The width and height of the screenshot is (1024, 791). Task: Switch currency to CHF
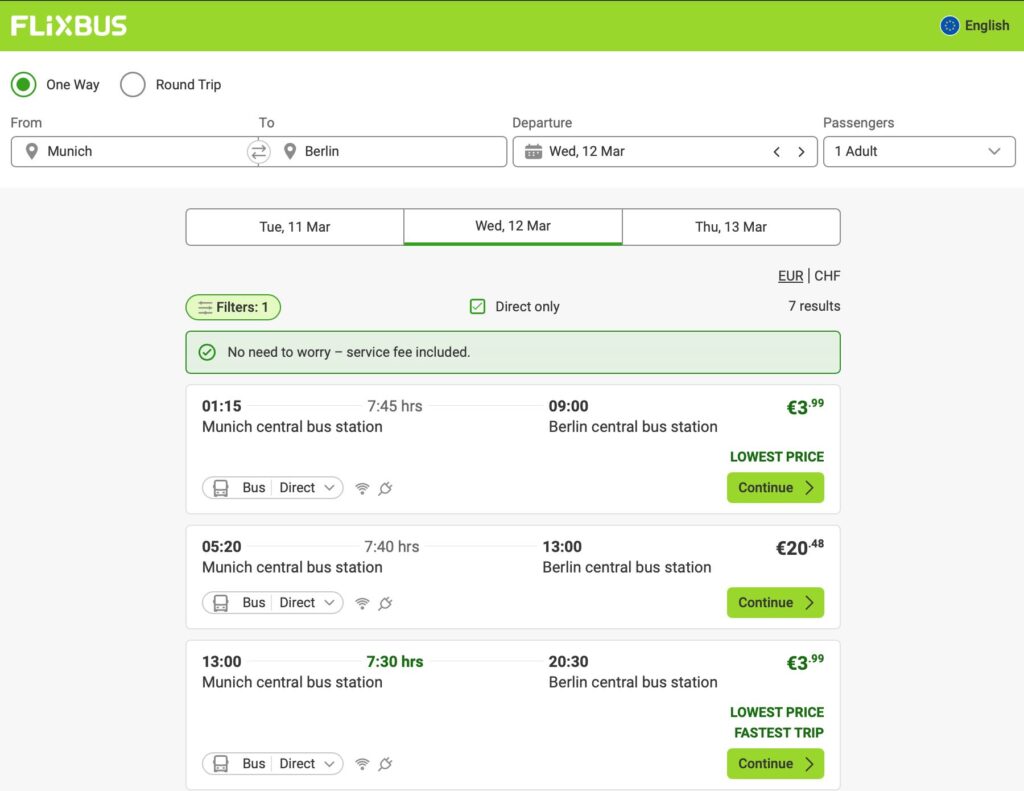point(827,276)
